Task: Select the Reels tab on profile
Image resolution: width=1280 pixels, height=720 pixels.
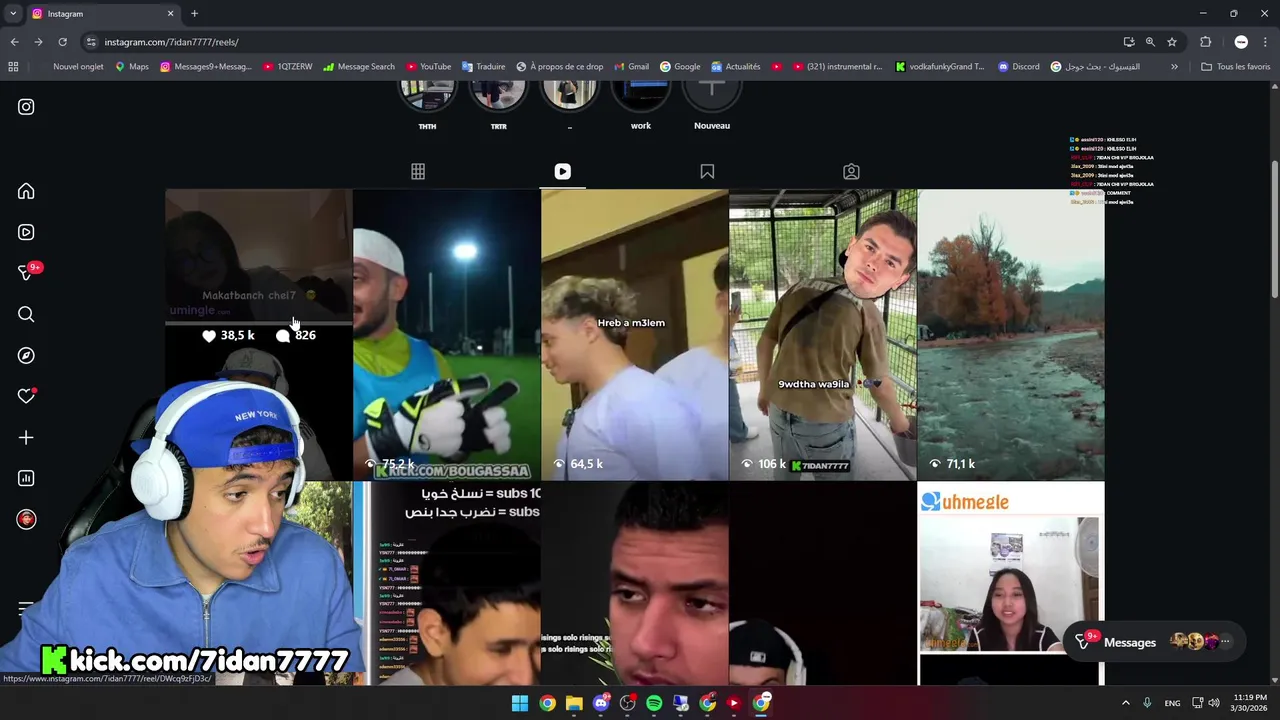Action: (562, 171)
